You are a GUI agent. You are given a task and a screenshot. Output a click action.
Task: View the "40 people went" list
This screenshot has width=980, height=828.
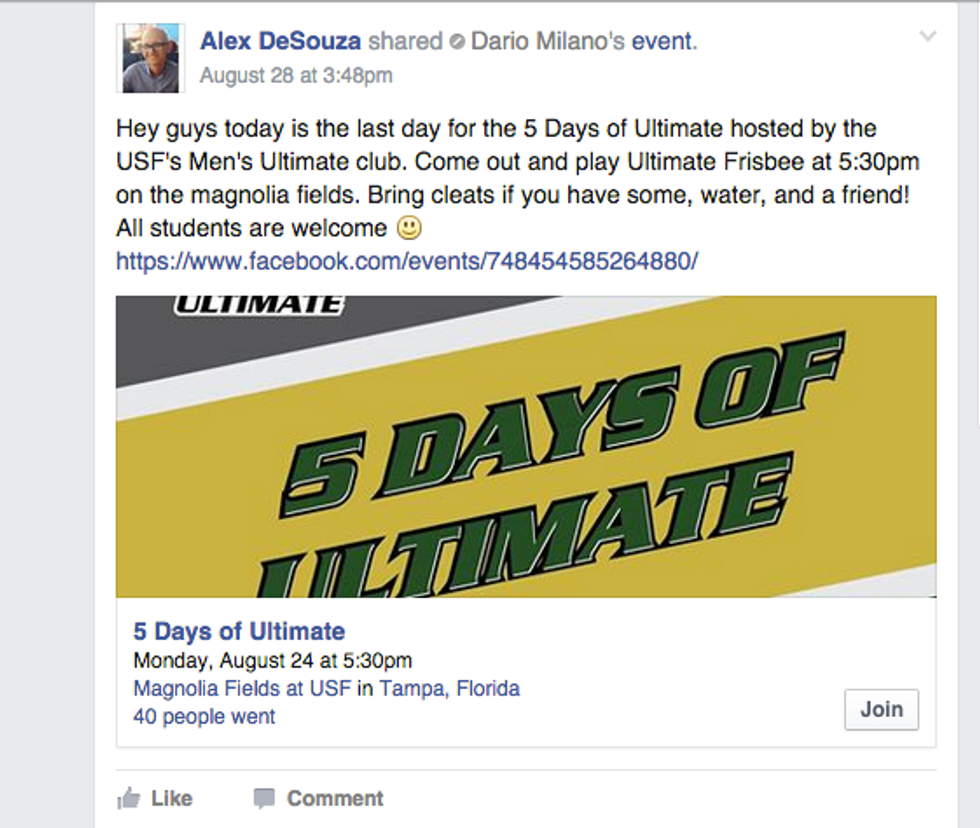point(204,716)
